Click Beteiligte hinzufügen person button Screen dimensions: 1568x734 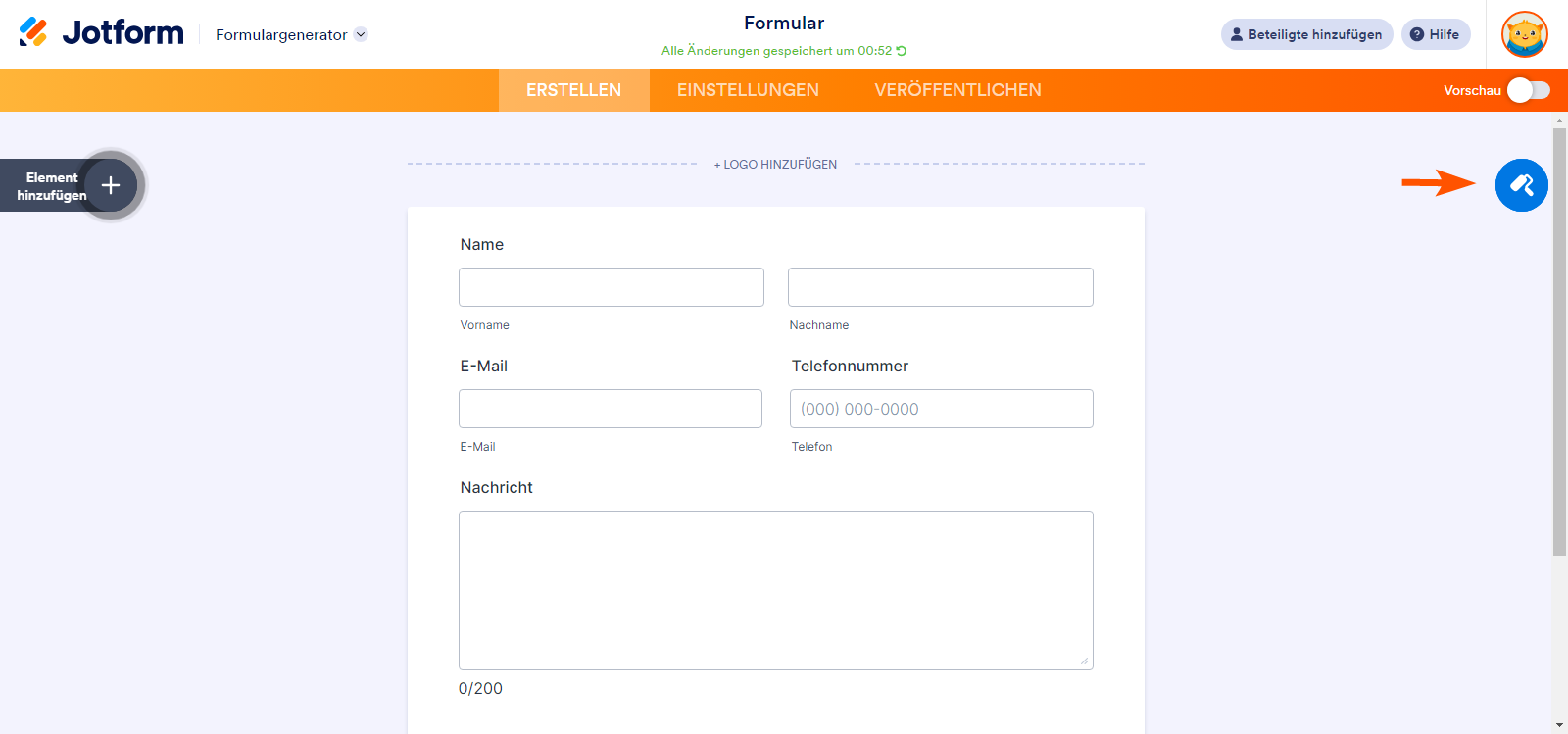(1306, 34)
